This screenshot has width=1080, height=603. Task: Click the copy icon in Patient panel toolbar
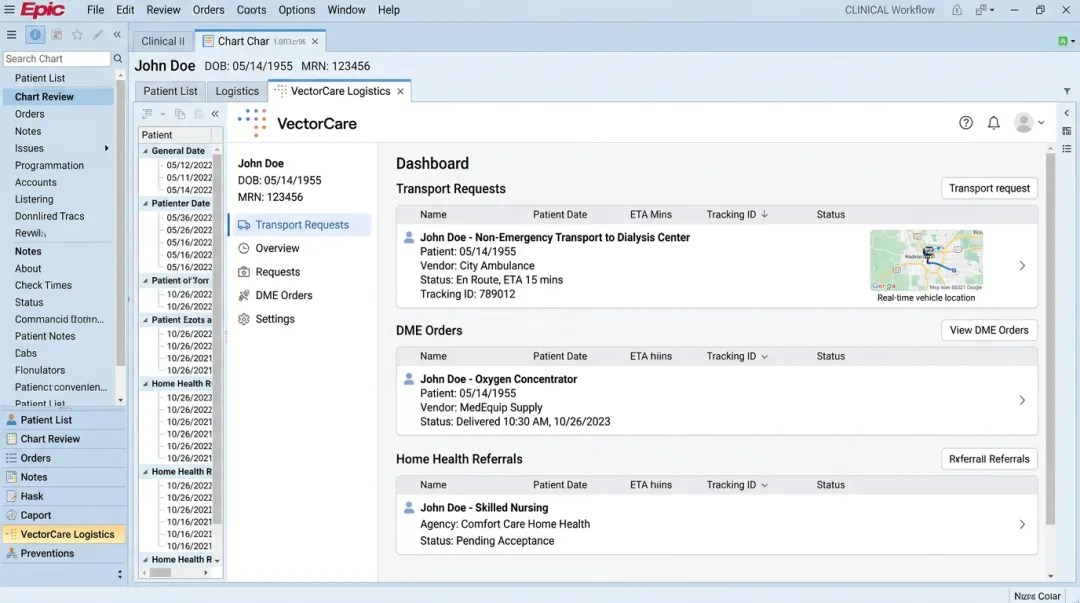pos(180,114)
